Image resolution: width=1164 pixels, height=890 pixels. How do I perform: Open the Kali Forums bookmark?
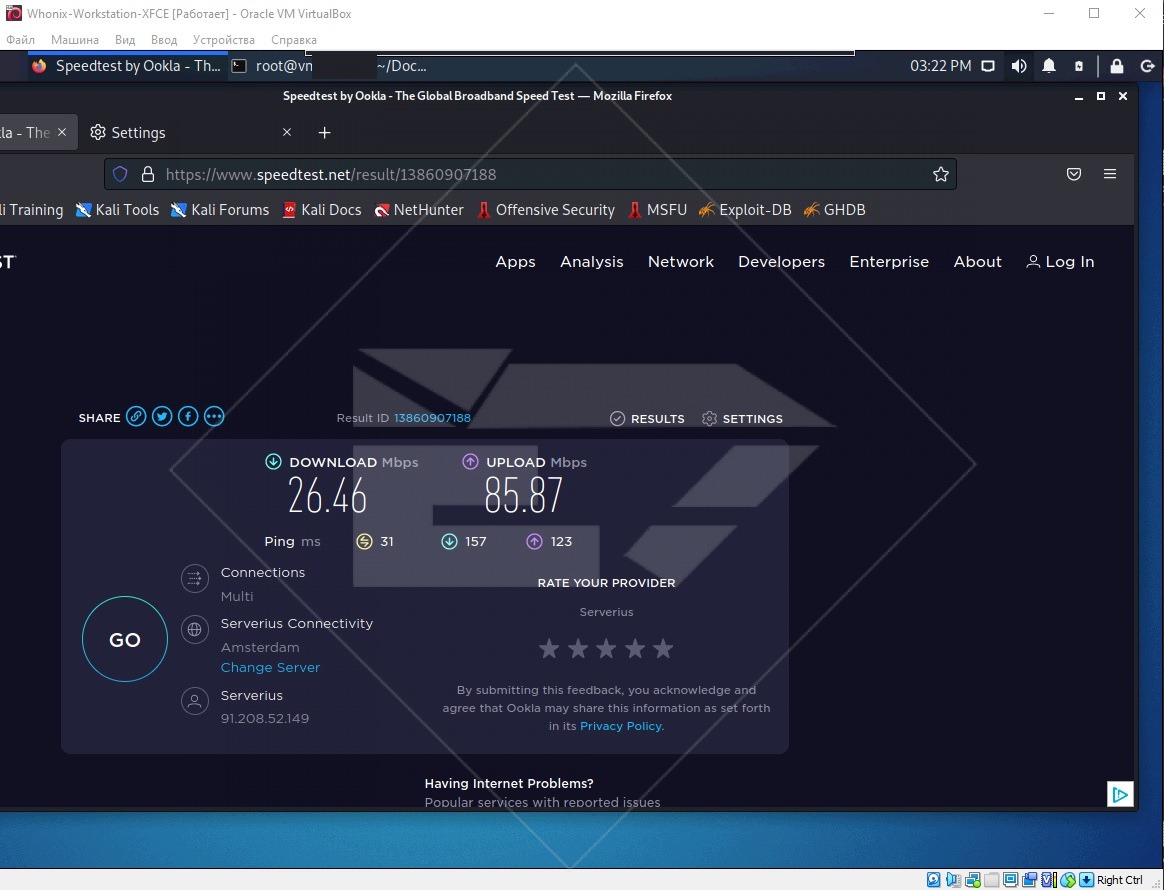click(220, 210)
